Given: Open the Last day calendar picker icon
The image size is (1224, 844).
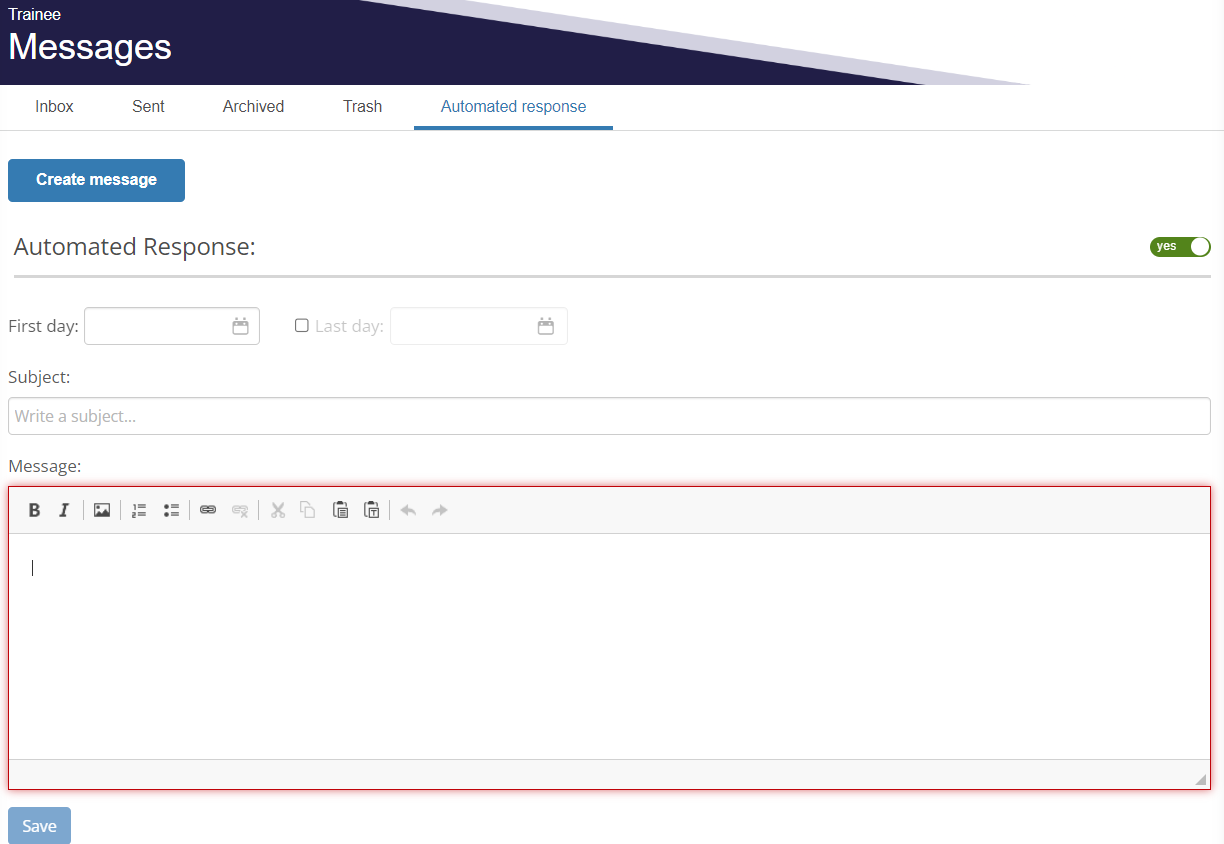Looking at the screenshot, I should 545,326.
